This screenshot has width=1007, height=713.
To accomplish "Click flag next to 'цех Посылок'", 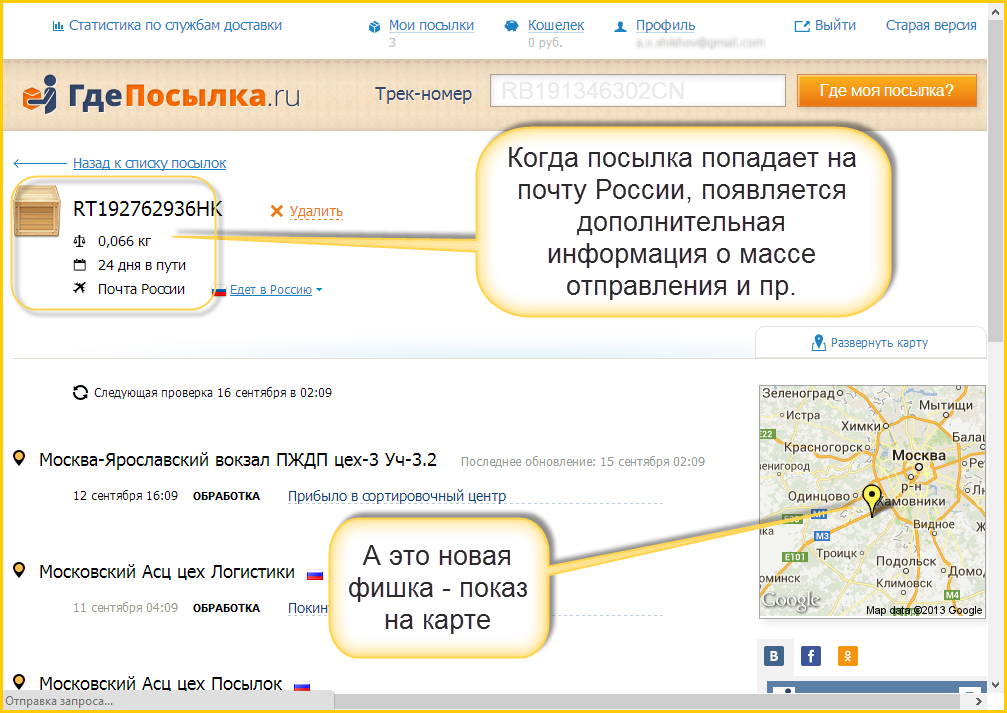I will pyautogui.click(x=302, y=687).
